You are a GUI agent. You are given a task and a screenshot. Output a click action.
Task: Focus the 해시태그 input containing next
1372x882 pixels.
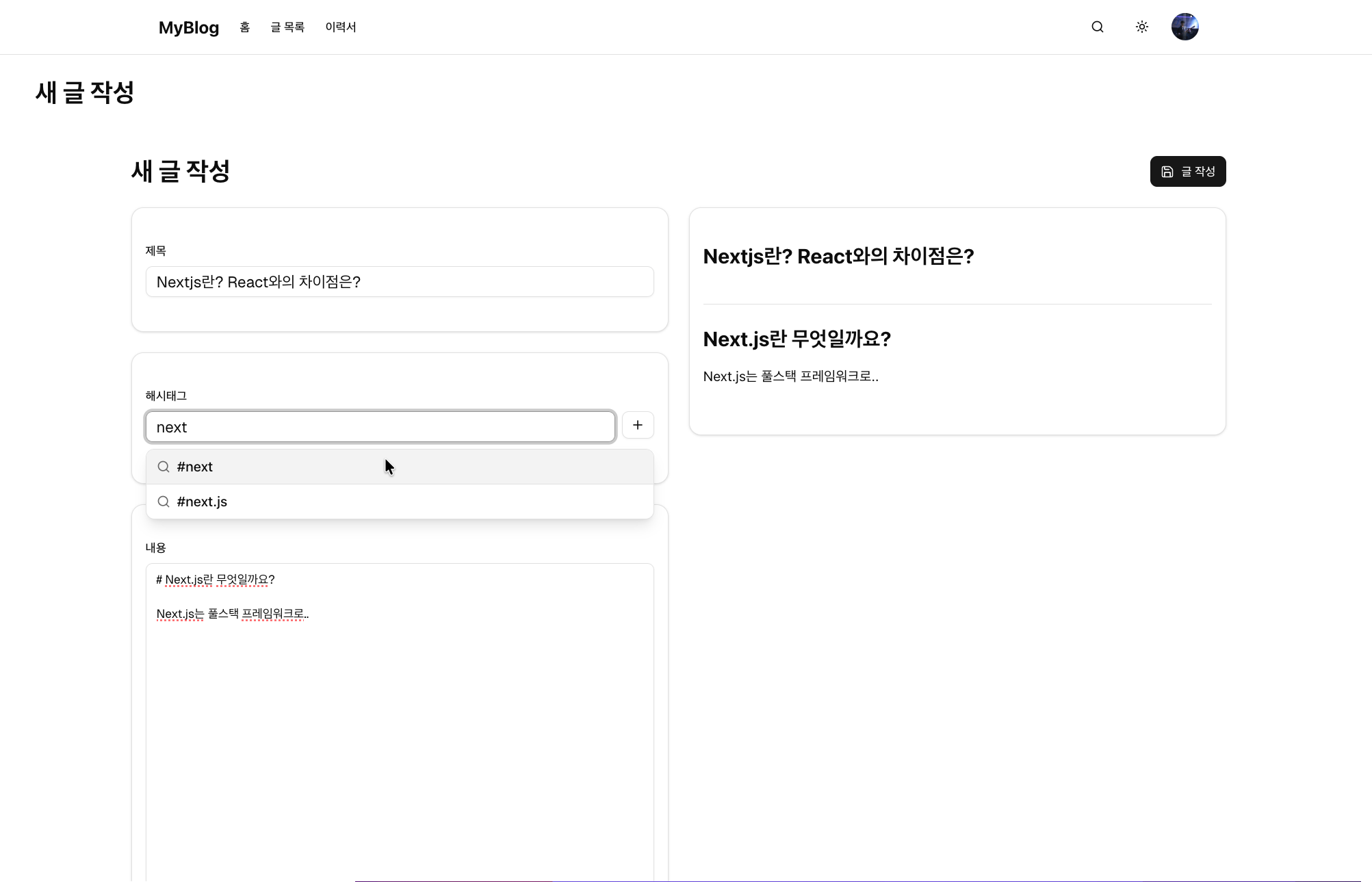[x=380, y=427]
